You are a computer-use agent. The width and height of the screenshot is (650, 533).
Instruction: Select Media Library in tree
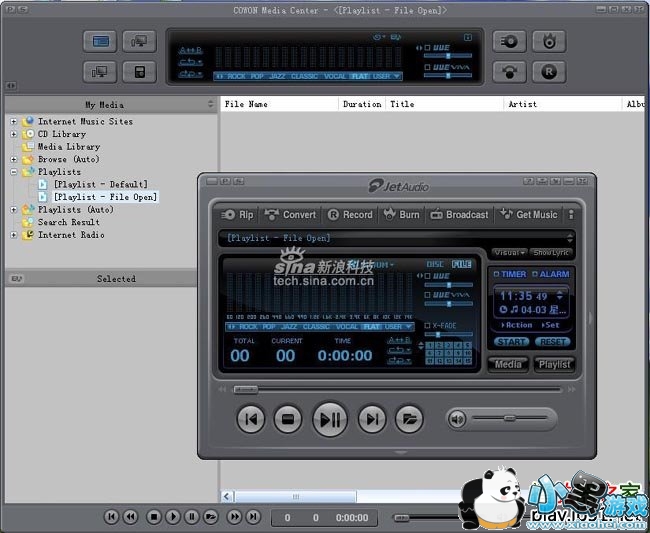(x=69, y=146)
